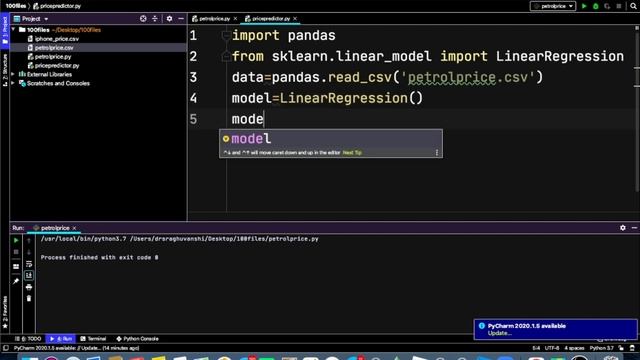The width and height of the screenshot is (640, 360).
Task: Open the Event Log status icon
Action: tap(632, 348)
